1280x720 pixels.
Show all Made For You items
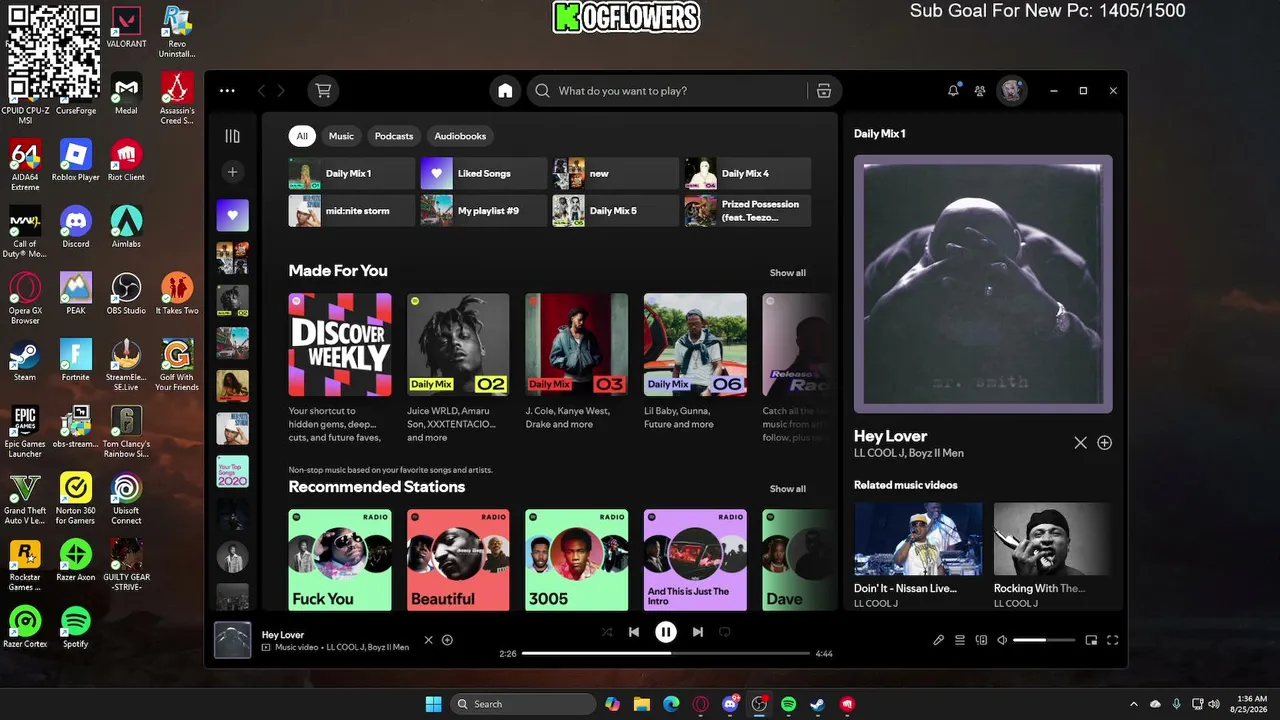point(787,273)
